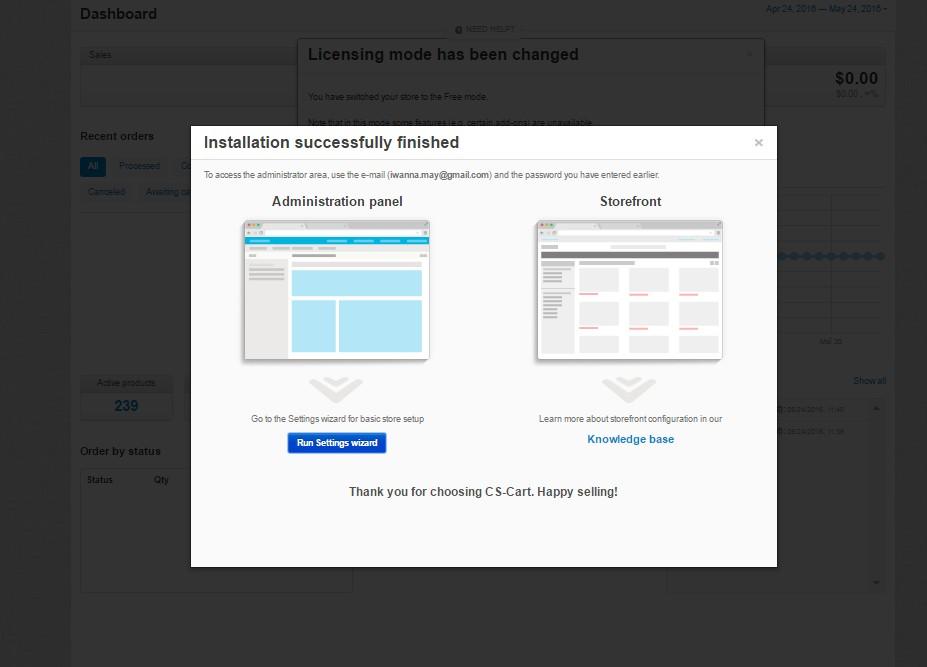Viewport: 927px width, 667px height.
Task: Click the Licensing mode has been changed heading
Action: pyautogui.click(x=443, y=54)
